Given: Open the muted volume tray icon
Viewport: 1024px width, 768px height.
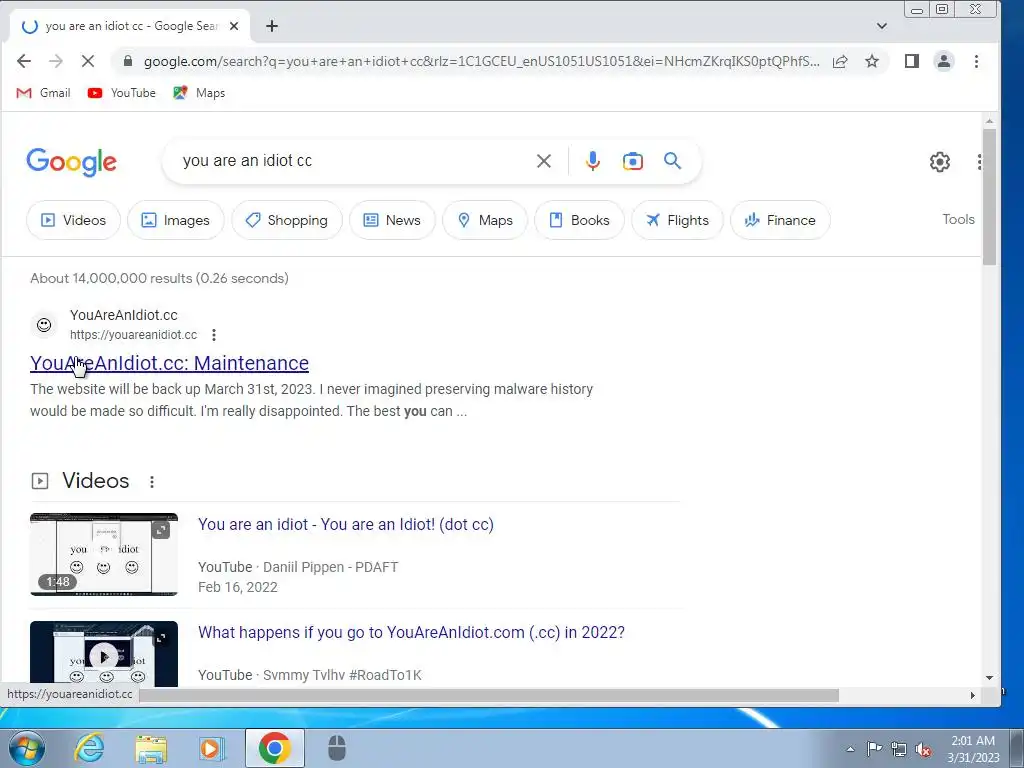Looking at the screenshot, I should coord(923,749).
